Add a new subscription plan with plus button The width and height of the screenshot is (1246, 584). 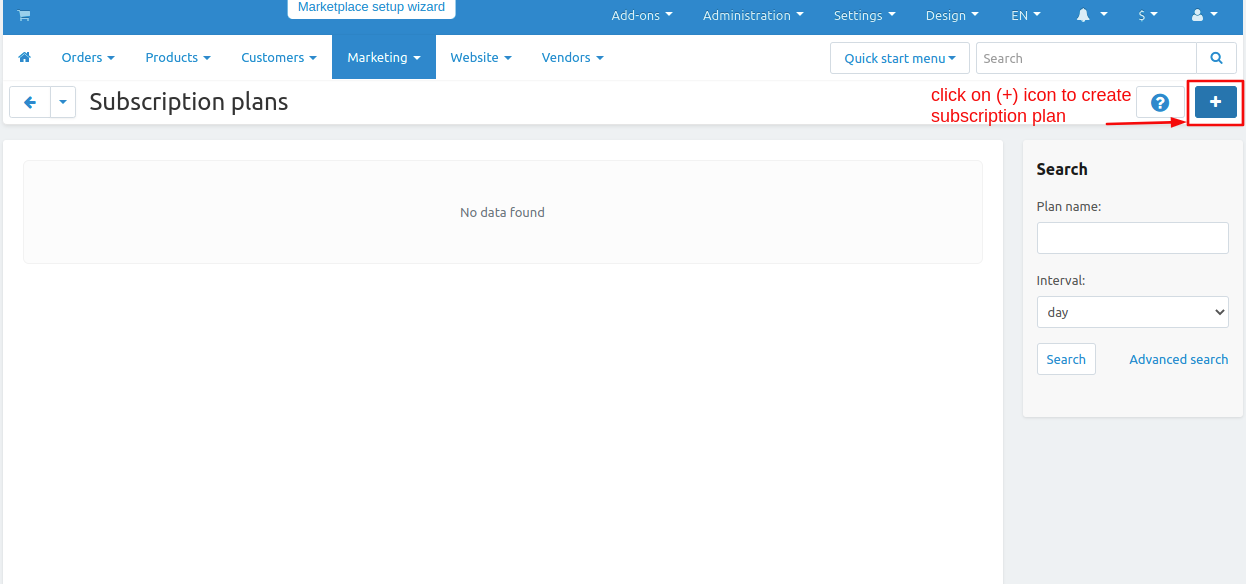tap(1216, 102)
